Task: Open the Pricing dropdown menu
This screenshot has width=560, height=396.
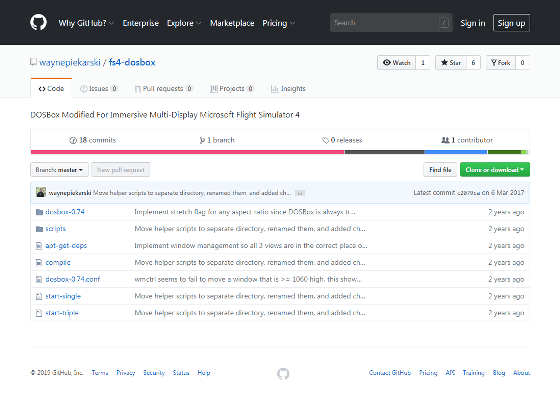Action: [x=279, y=23]
